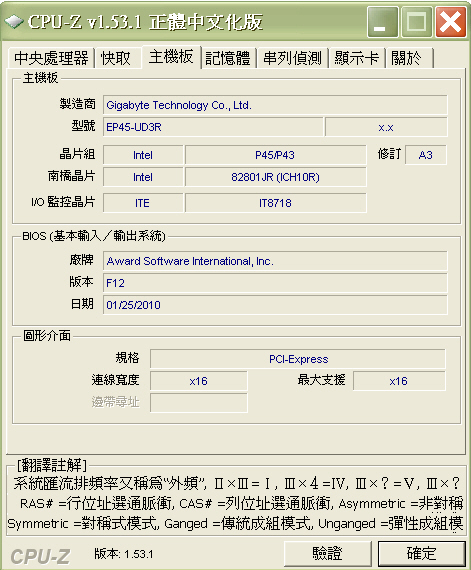Open the 顯示卡 tab

(357, 58)
